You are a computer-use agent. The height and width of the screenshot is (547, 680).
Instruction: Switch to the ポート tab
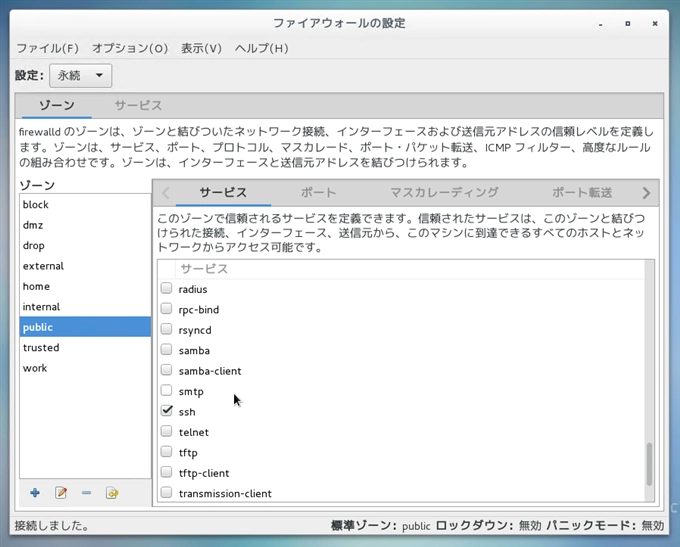click(319, 193)
